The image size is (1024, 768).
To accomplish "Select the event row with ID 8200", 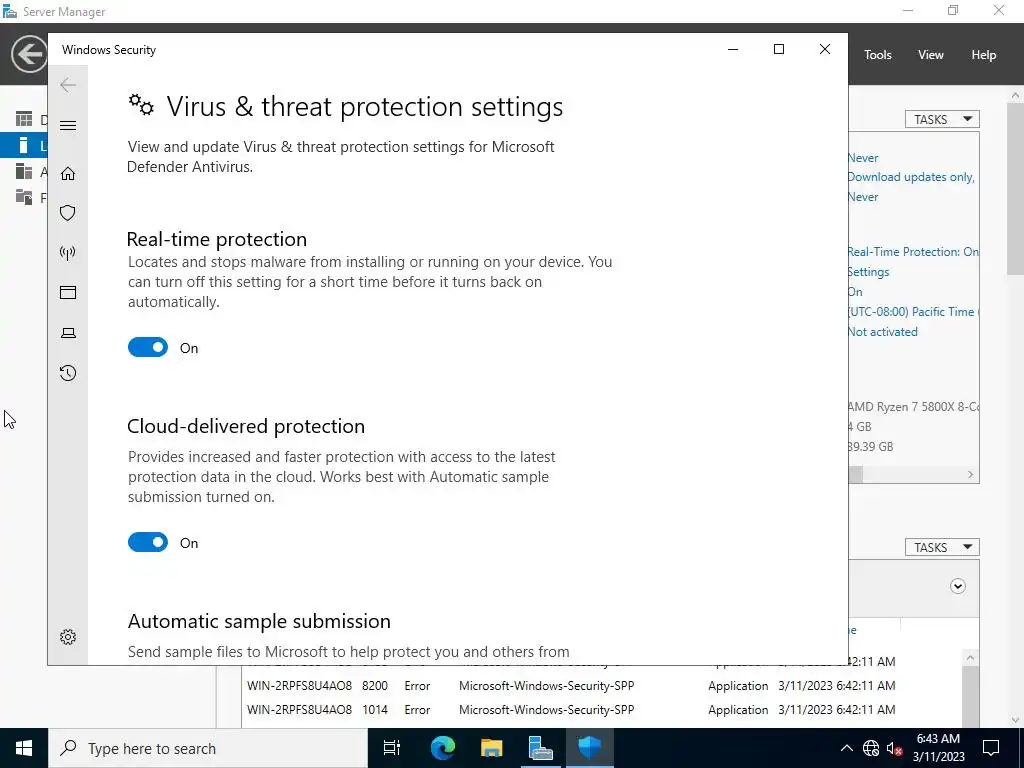I will point(571,686).
